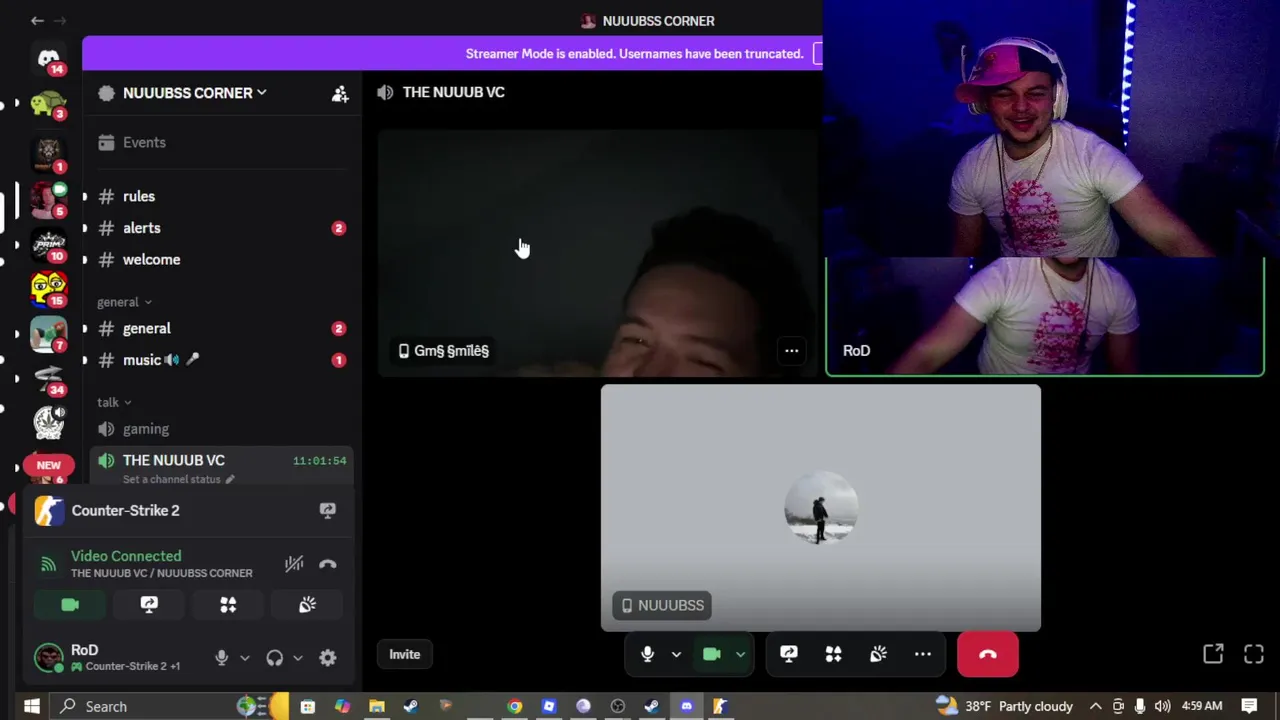This screenshot has height=720, width=1280.
Task: Open Windows notification center
Action: point(1249,706)
